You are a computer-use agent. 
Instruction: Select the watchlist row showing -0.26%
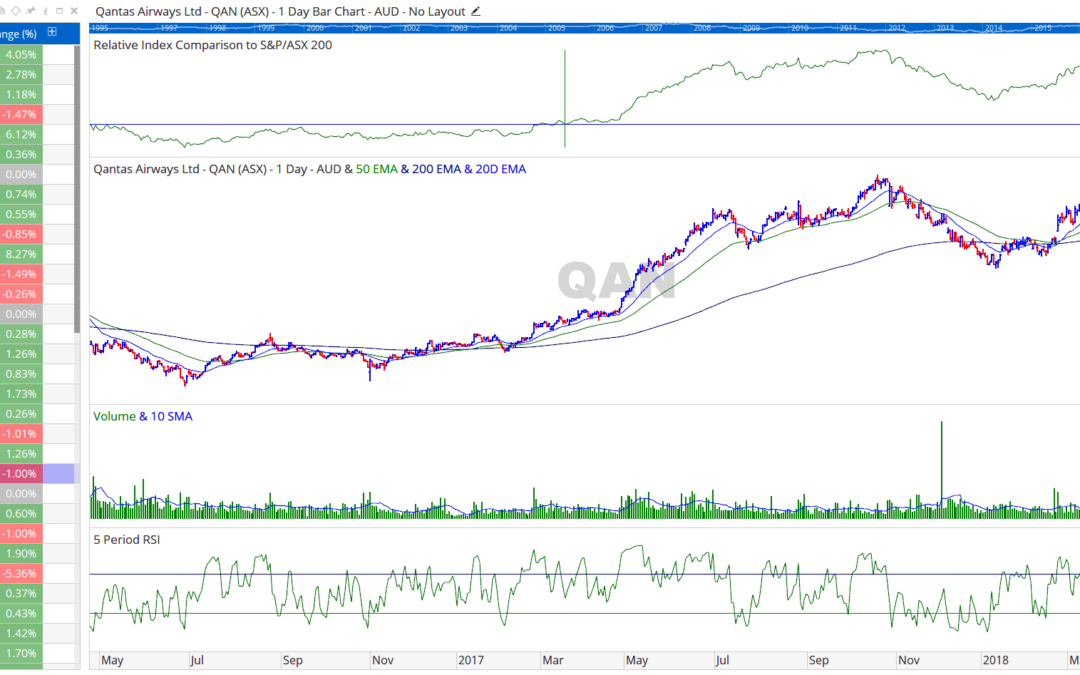(x=37, y=294)
